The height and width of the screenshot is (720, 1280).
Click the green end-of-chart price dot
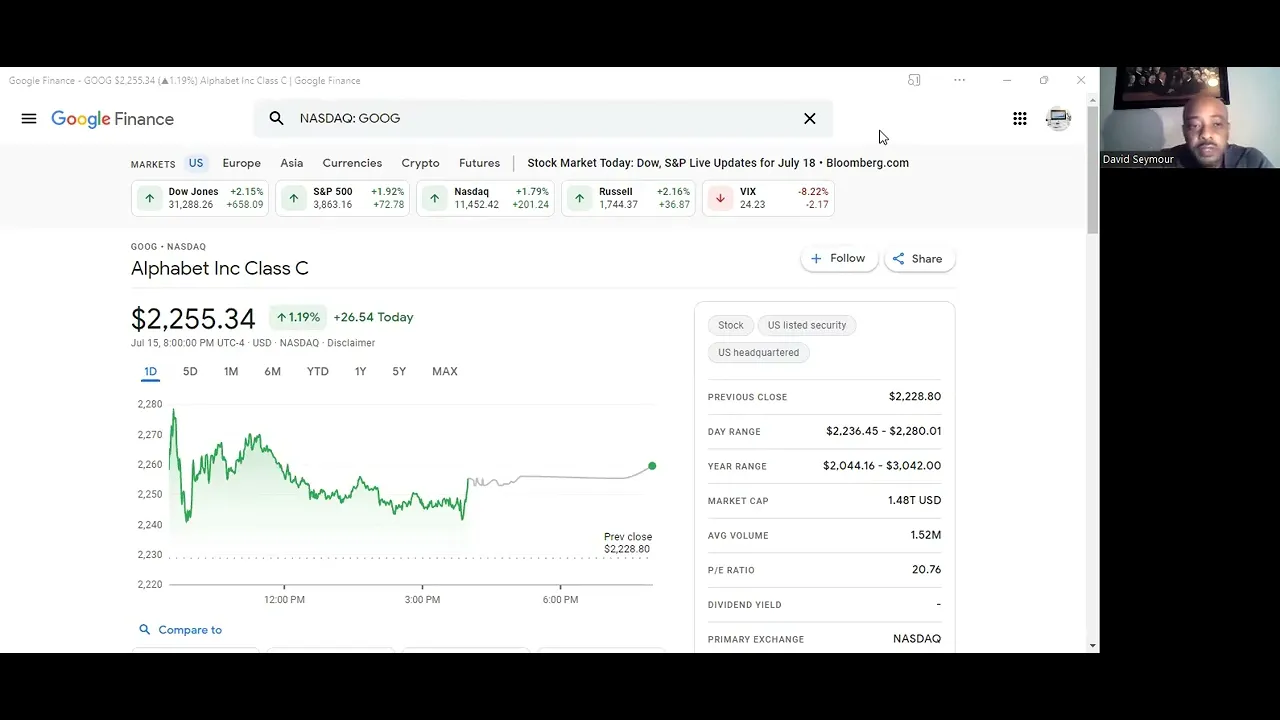click(x=652, y=466)
